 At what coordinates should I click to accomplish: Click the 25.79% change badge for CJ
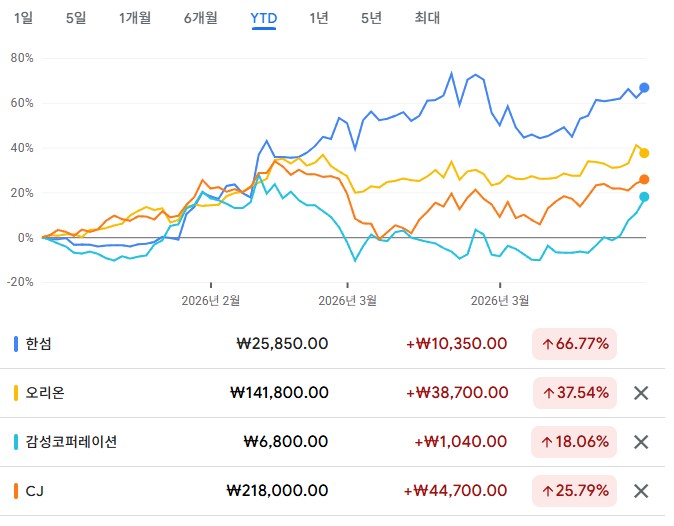pos(574,491)
